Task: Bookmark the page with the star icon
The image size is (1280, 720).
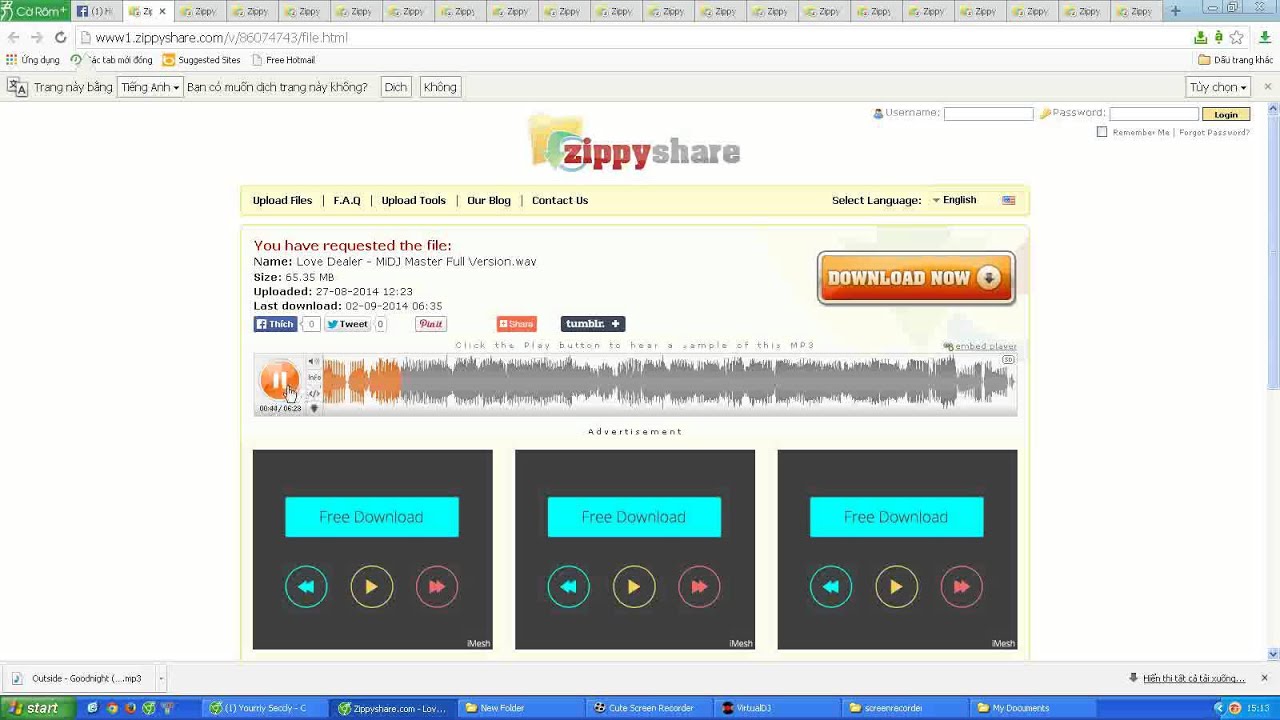Action: 1237,37
